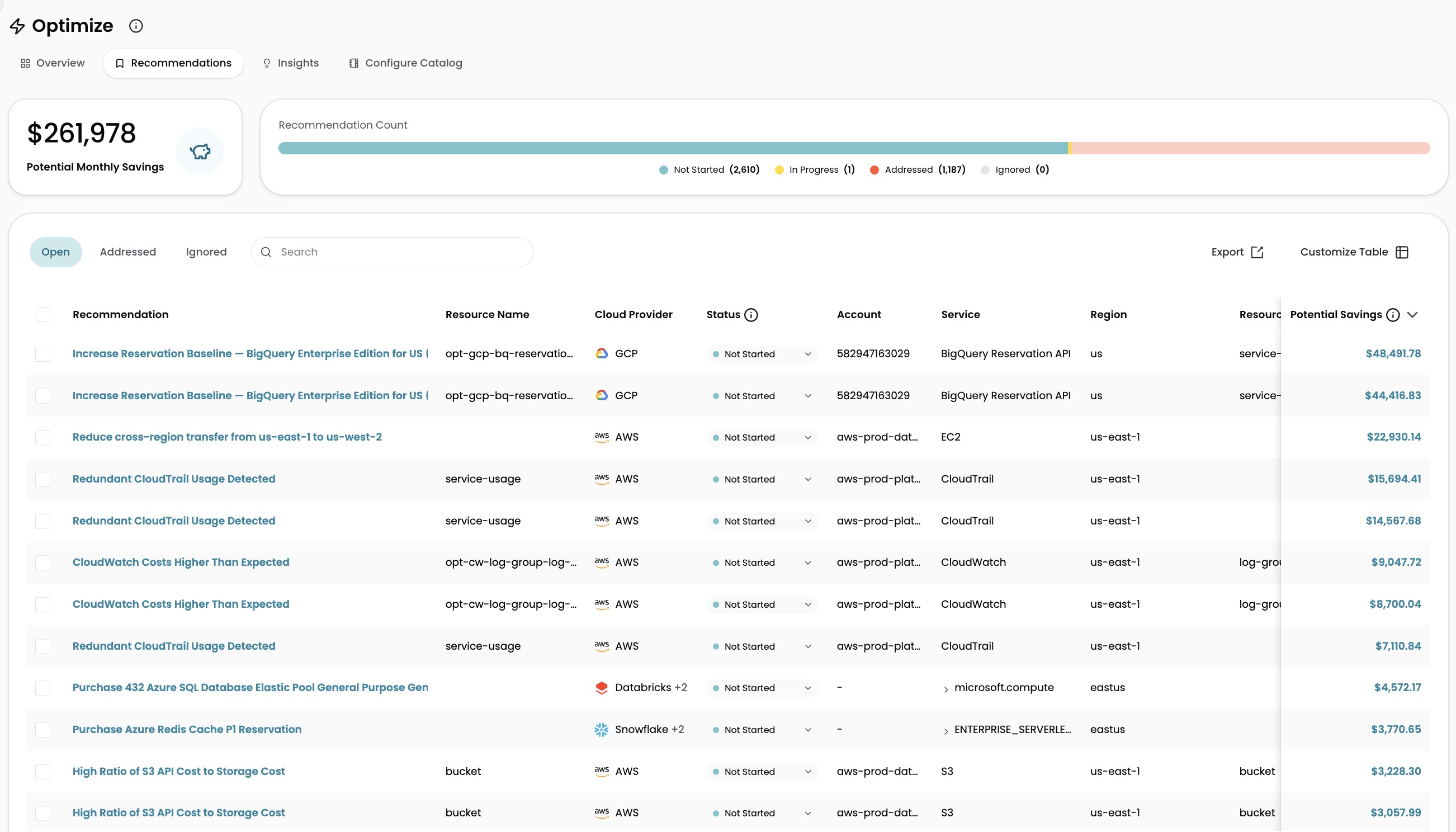Screen dimensions: 1456x832
Task: Click the AWS logo in the $8,700.04 row
Action: tap(602, 604)
